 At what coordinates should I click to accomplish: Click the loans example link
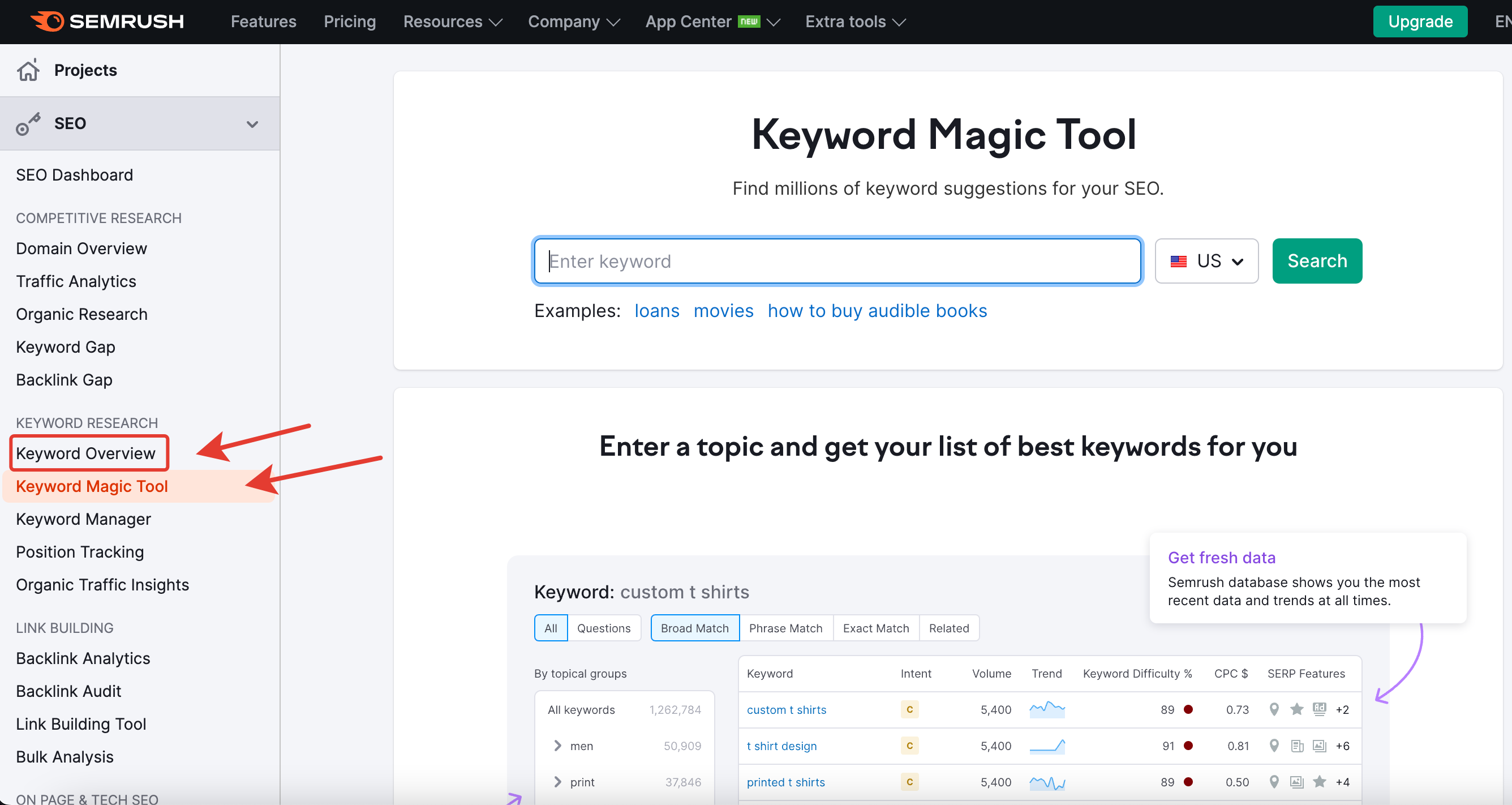[x=656, y=311]
